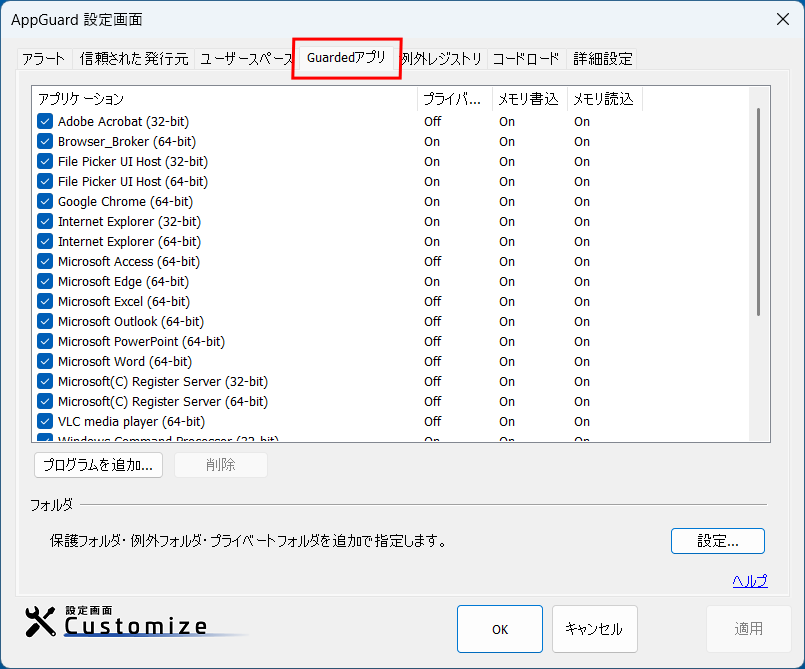Click the プログラムを追加... button

(98, 465)
